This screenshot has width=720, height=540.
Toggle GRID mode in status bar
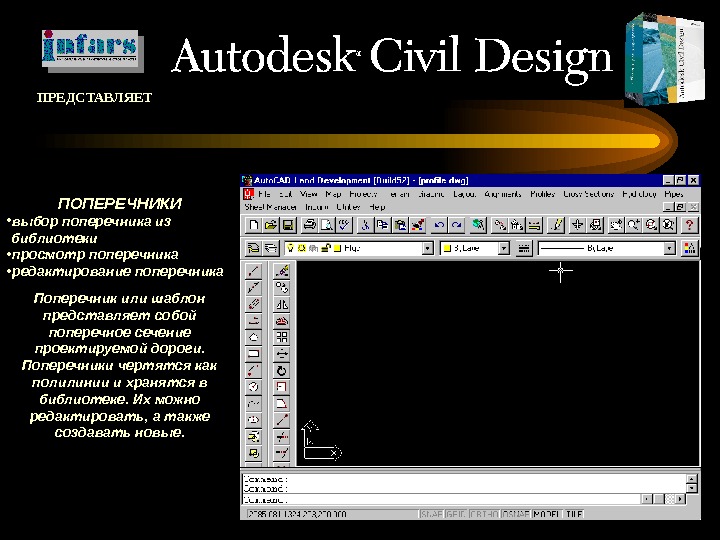(x=456, y=514)
